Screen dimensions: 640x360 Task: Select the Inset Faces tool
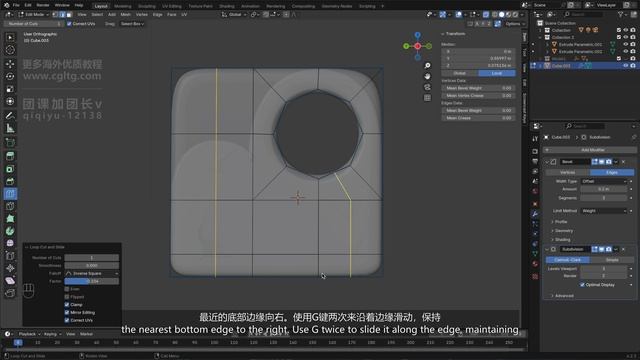(x=10, y=169)
